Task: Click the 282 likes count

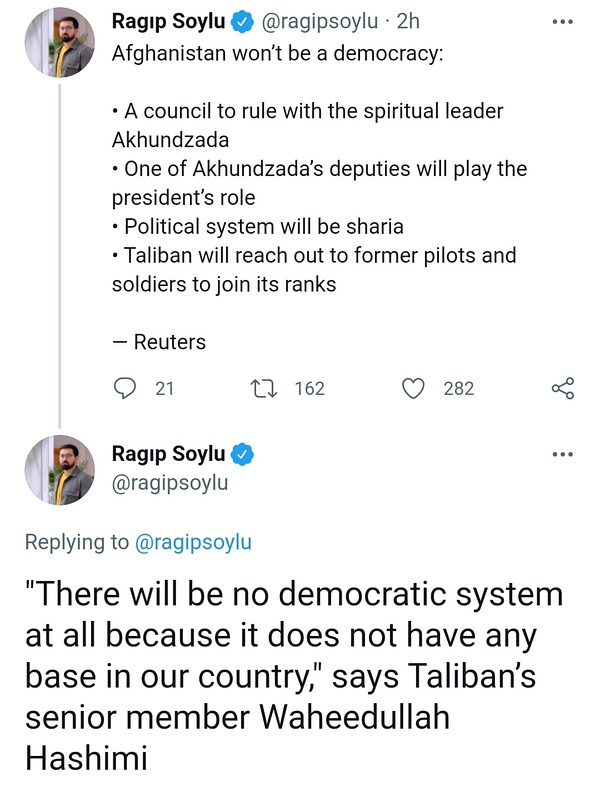Action: point(458,389)
